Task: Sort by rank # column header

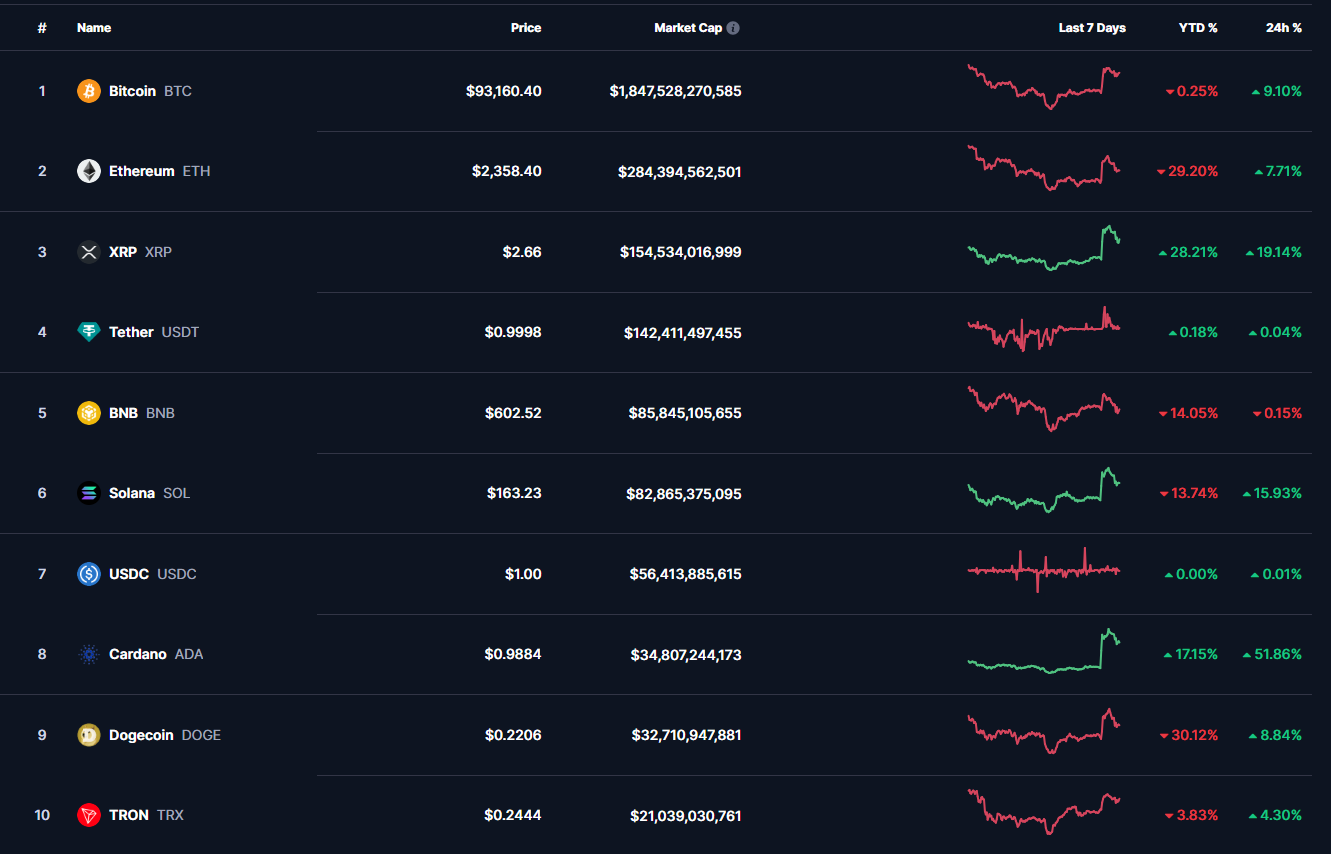Action: (x=42, y=28)
